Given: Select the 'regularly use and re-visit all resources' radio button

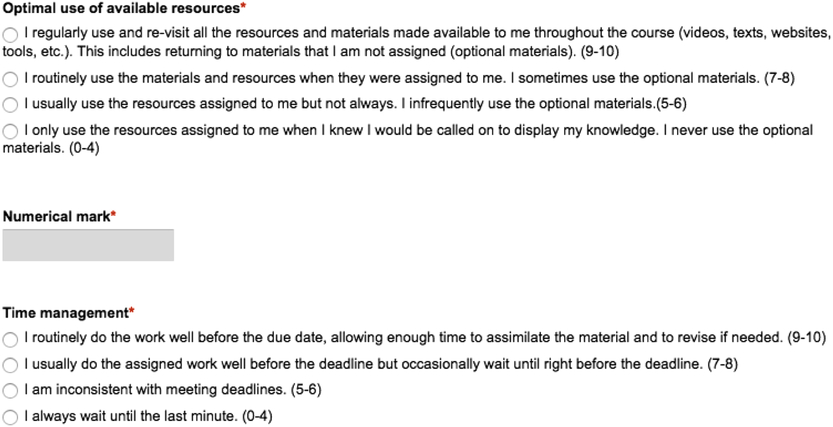Looking at the screenshot, I should [10, 34].
